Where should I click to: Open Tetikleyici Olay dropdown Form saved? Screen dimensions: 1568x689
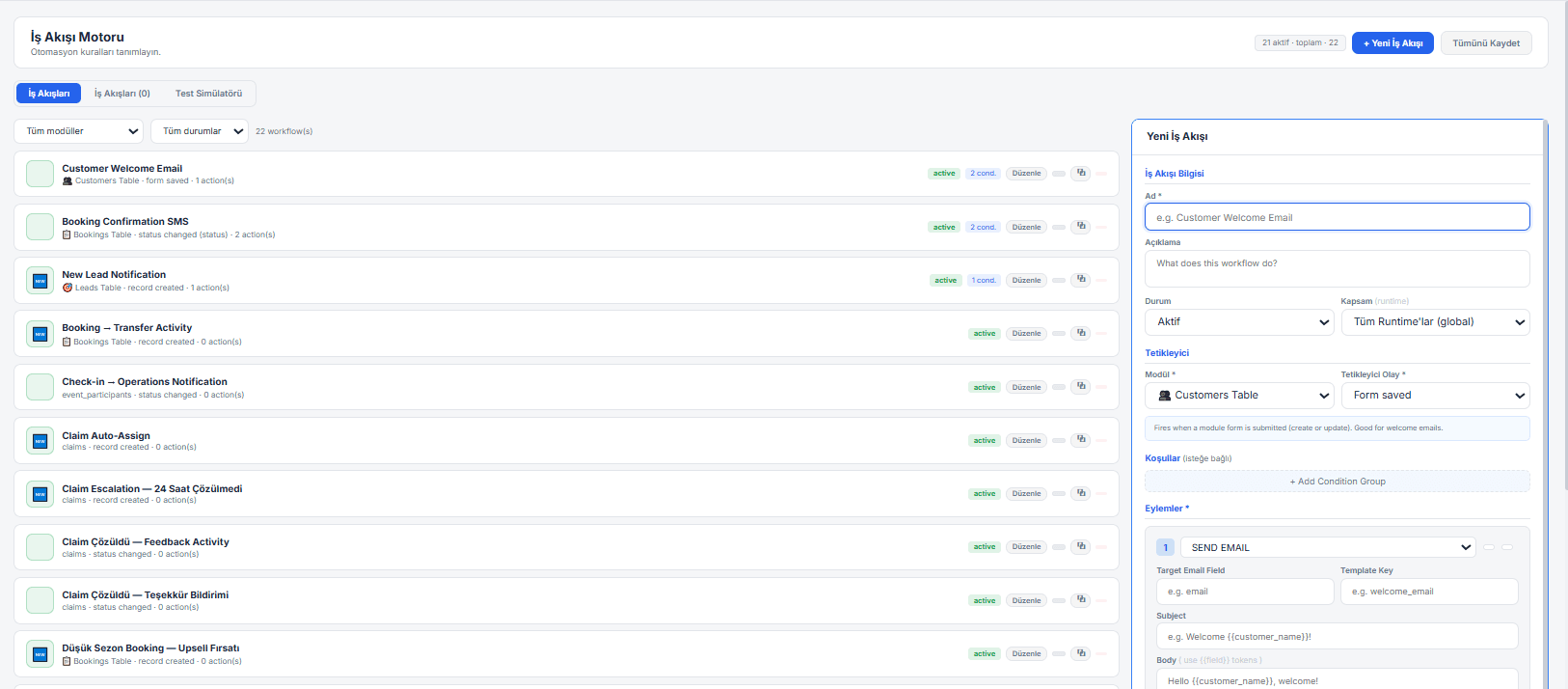click(x=1435, y=396)
